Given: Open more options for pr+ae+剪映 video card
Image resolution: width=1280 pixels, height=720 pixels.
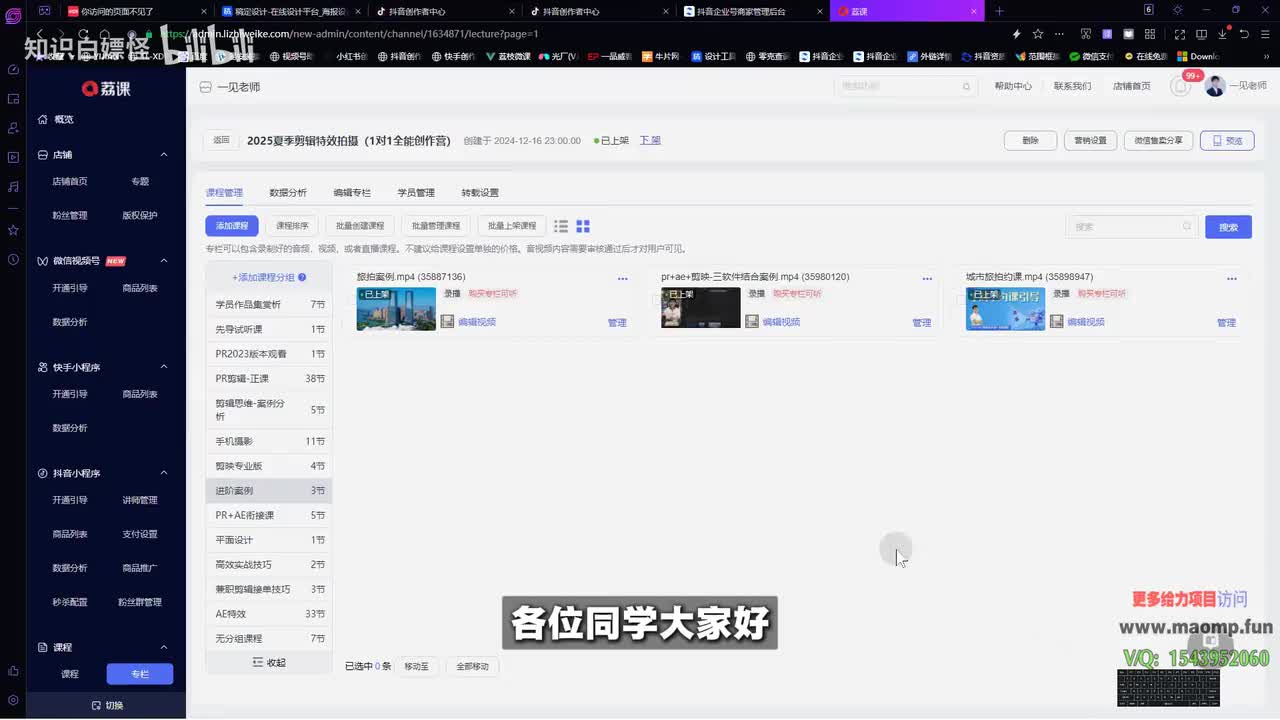Looking at the screenshot, I should click(x=927, y=278).
